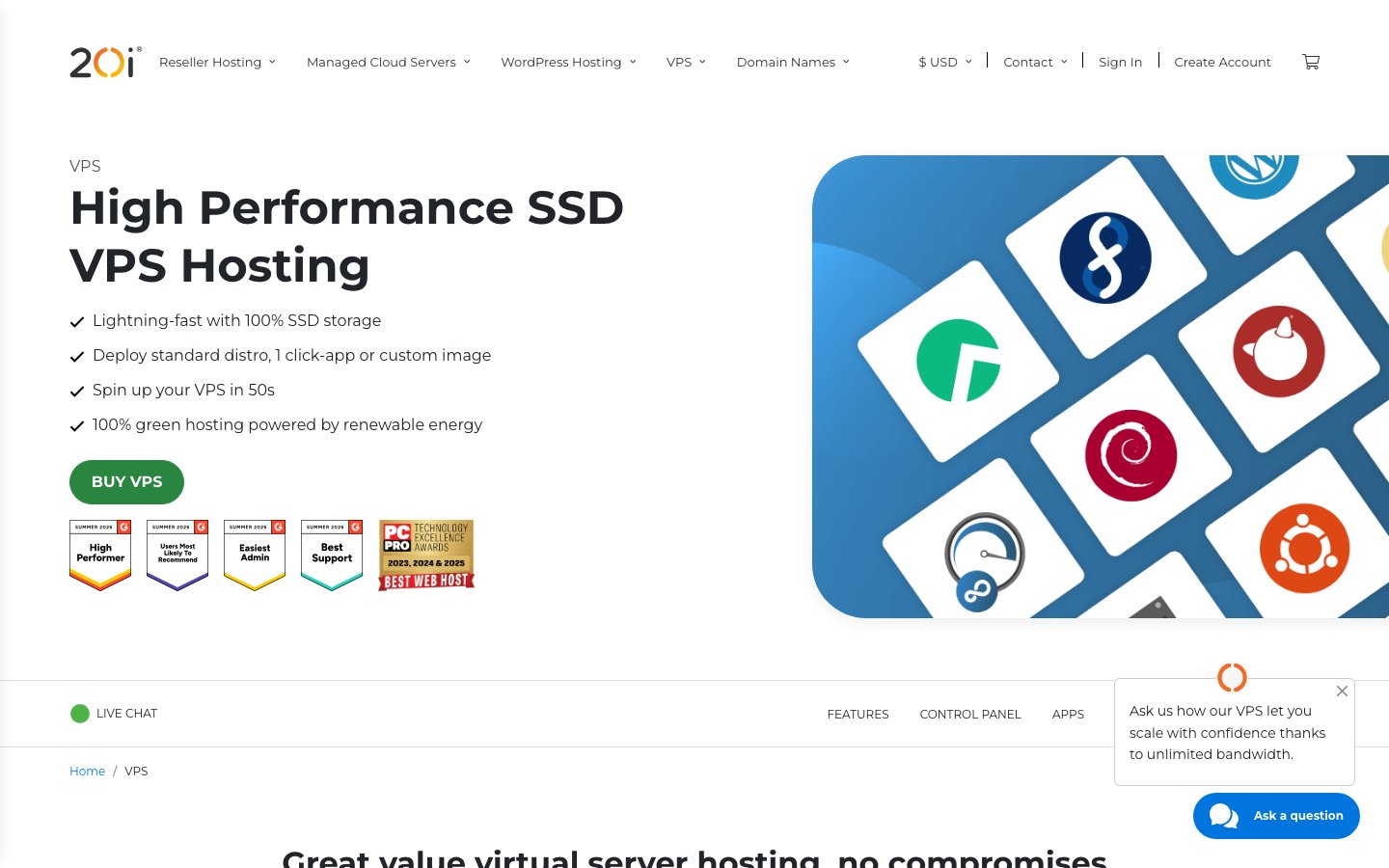Click the 20i logo

(x=105, y=62)
